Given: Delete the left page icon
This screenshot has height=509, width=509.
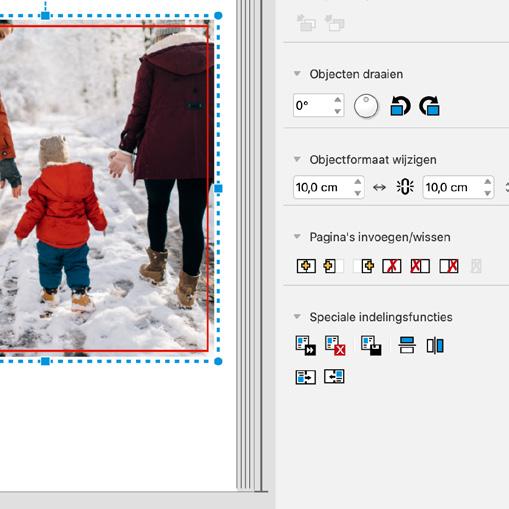Looking at the screenshot, I should (x=420, y=266).
